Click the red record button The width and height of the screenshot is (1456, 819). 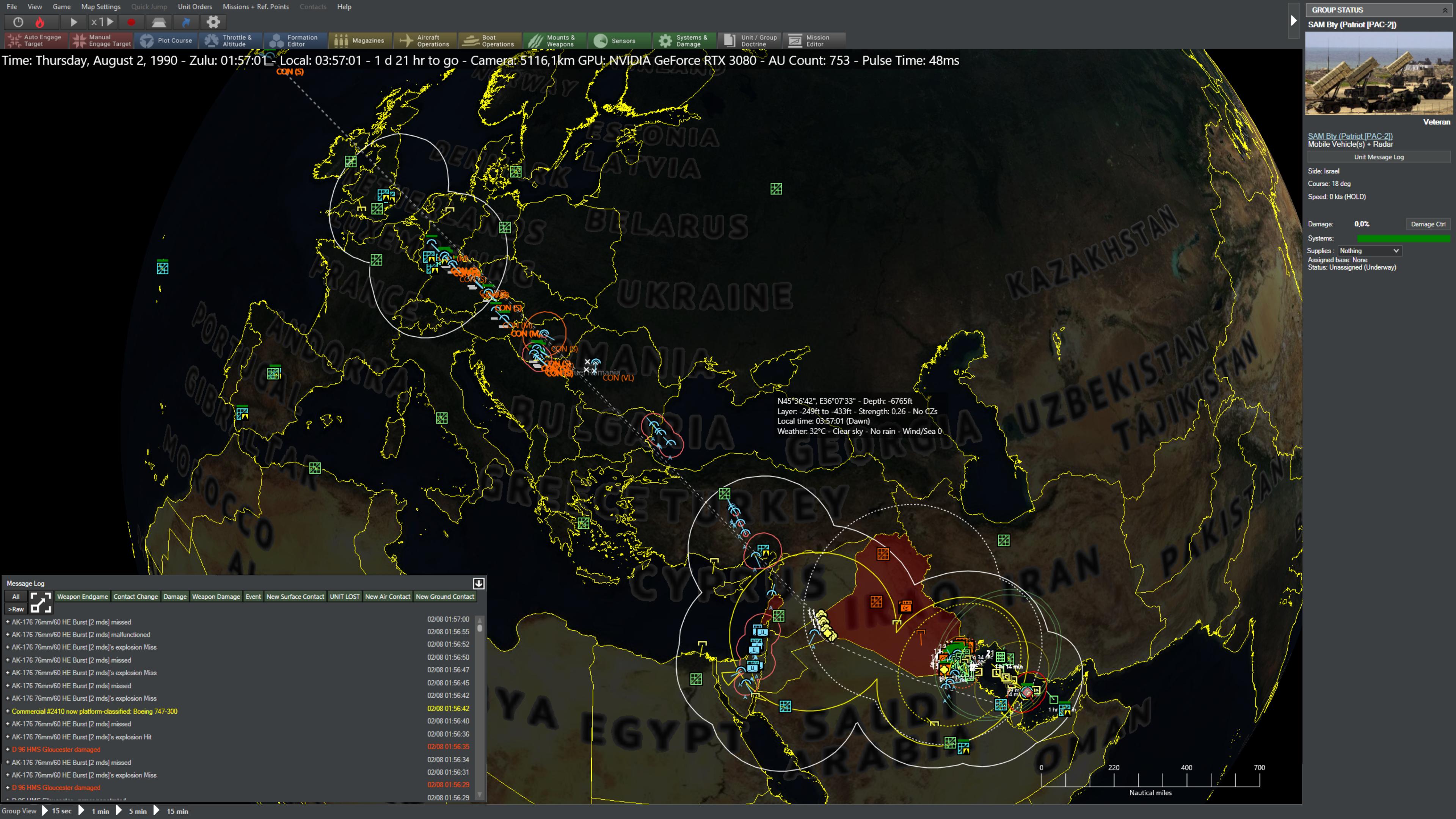point(131,22)
